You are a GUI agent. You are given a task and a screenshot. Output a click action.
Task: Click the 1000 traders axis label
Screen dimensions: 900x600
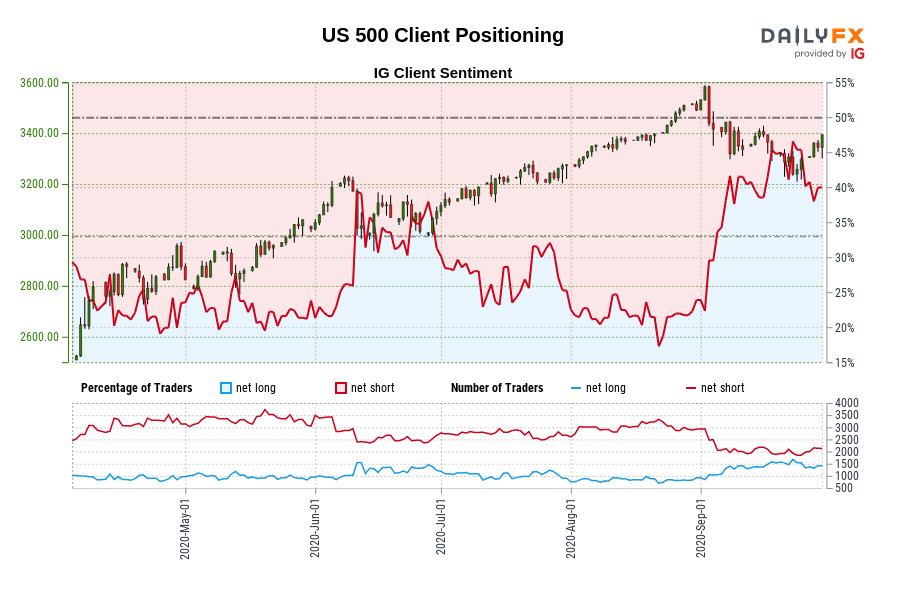click(x=847, y=476)
